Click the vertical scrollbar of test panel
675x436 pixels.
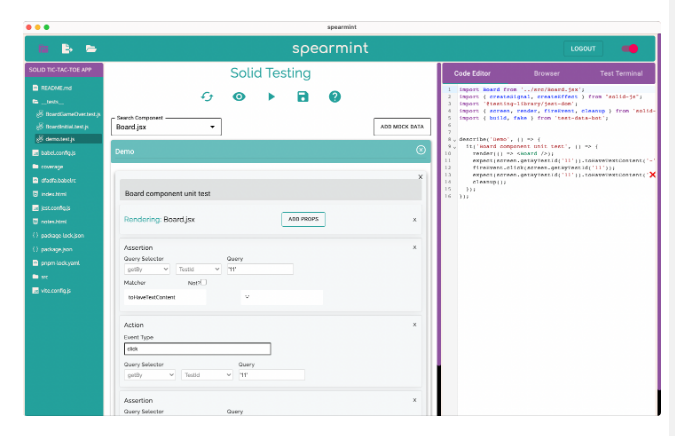[x=439, y=215]
